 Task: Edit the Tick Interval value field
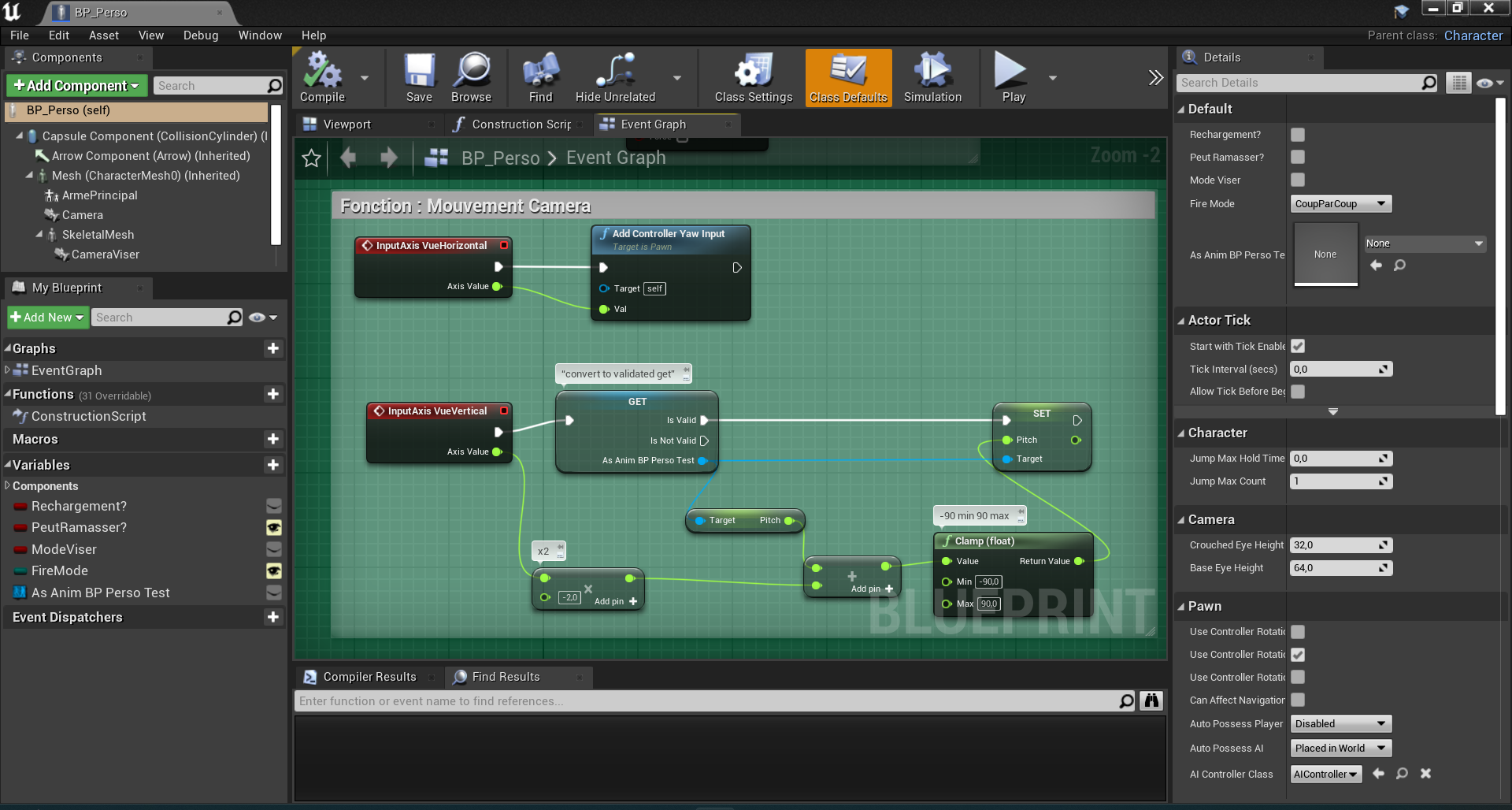(1340, 370)
